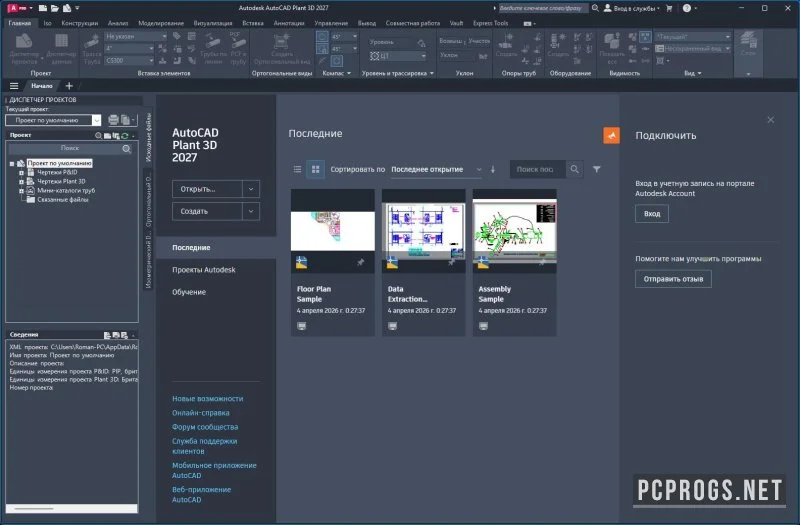Expand the Мини-каталоги труб tree node

(x=22, y=191)
